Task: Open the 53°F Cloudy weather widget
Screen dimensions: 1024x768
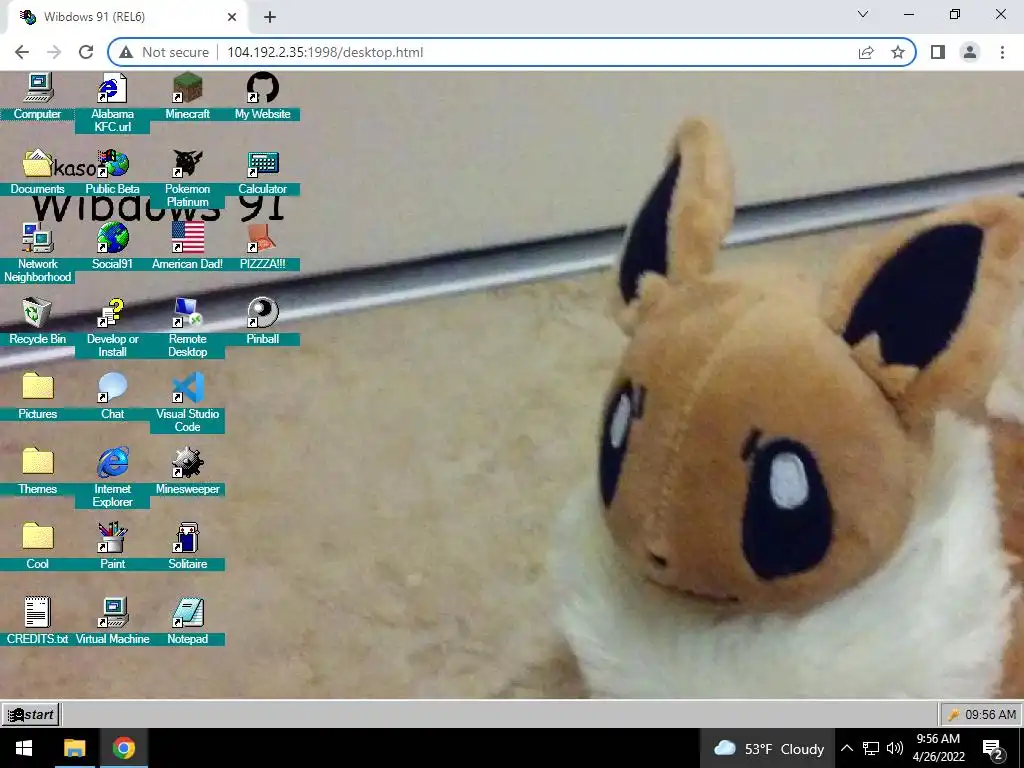Action: 769,748
